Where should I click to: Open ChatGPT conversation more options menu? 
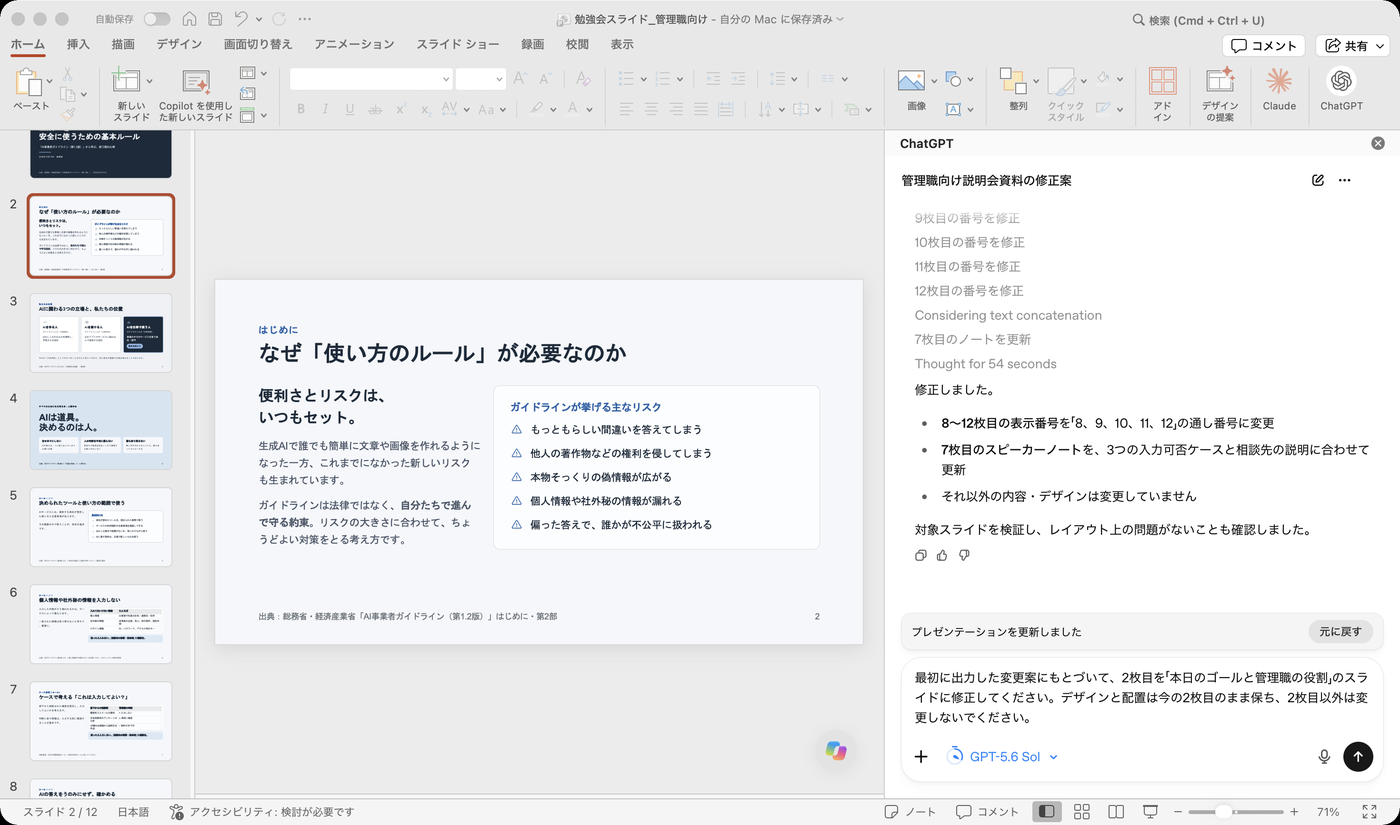click(x=1345, y=180)
